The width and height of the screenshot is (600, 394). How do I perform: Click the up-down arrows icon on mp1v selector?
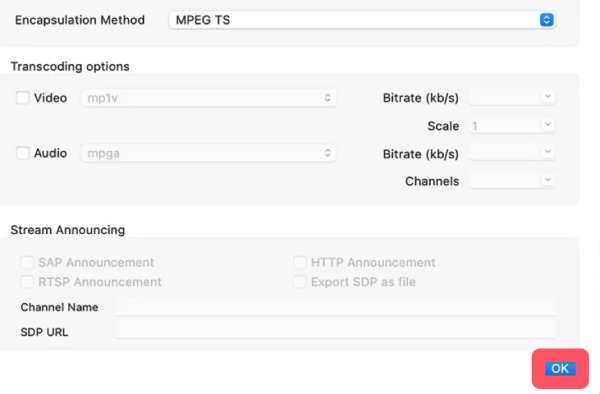(x=328, y=98)
